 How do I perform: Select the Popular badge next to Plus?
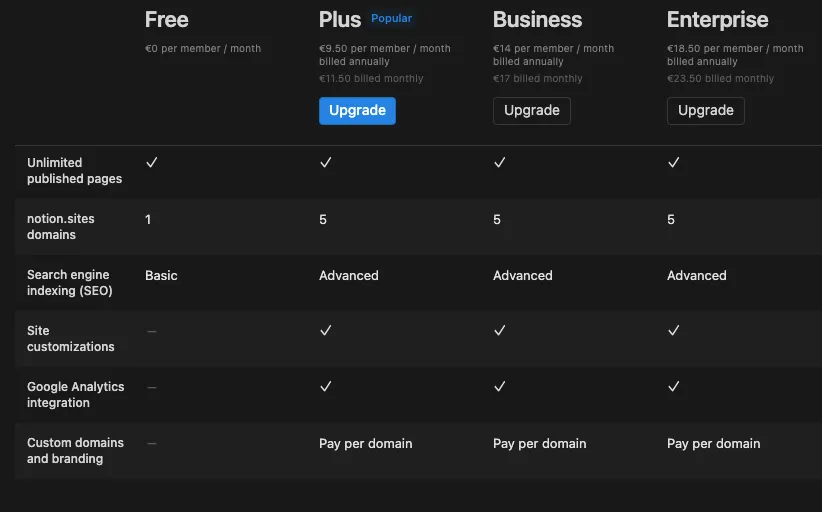coord(391,18)
